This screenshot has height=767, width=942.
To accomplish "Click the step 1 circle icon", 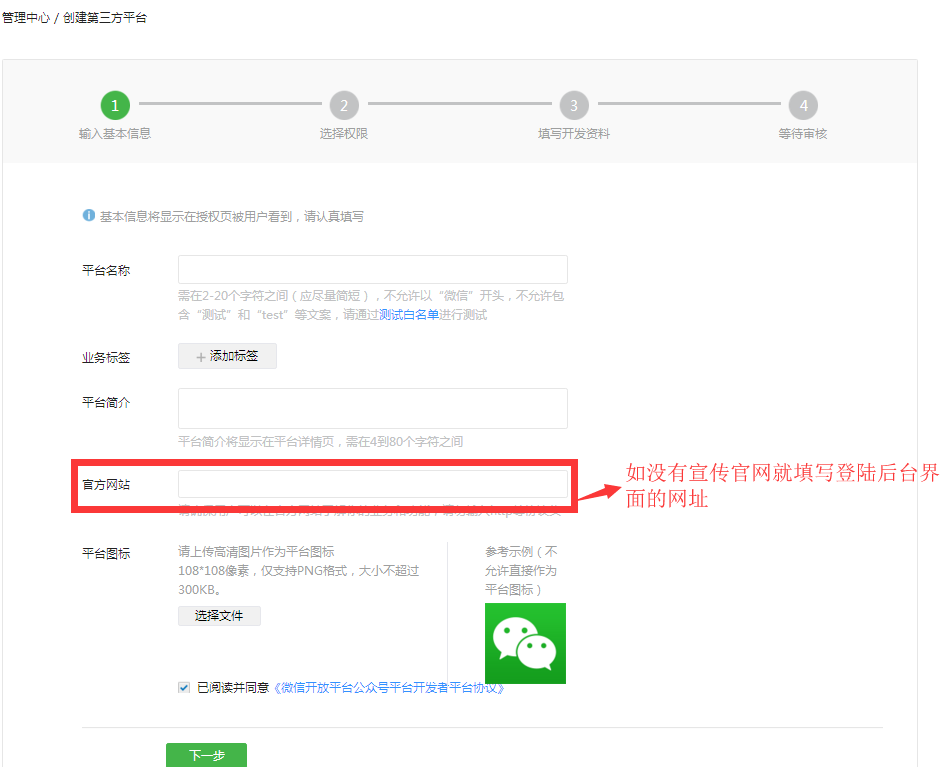I will coord(115,105).
